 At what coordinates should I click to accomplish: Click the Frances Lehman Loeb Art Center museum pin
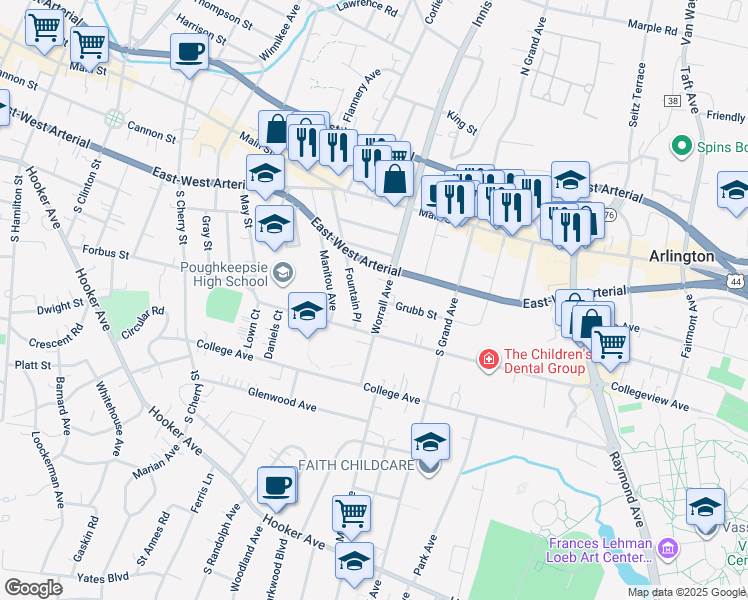tap(668, 549)
